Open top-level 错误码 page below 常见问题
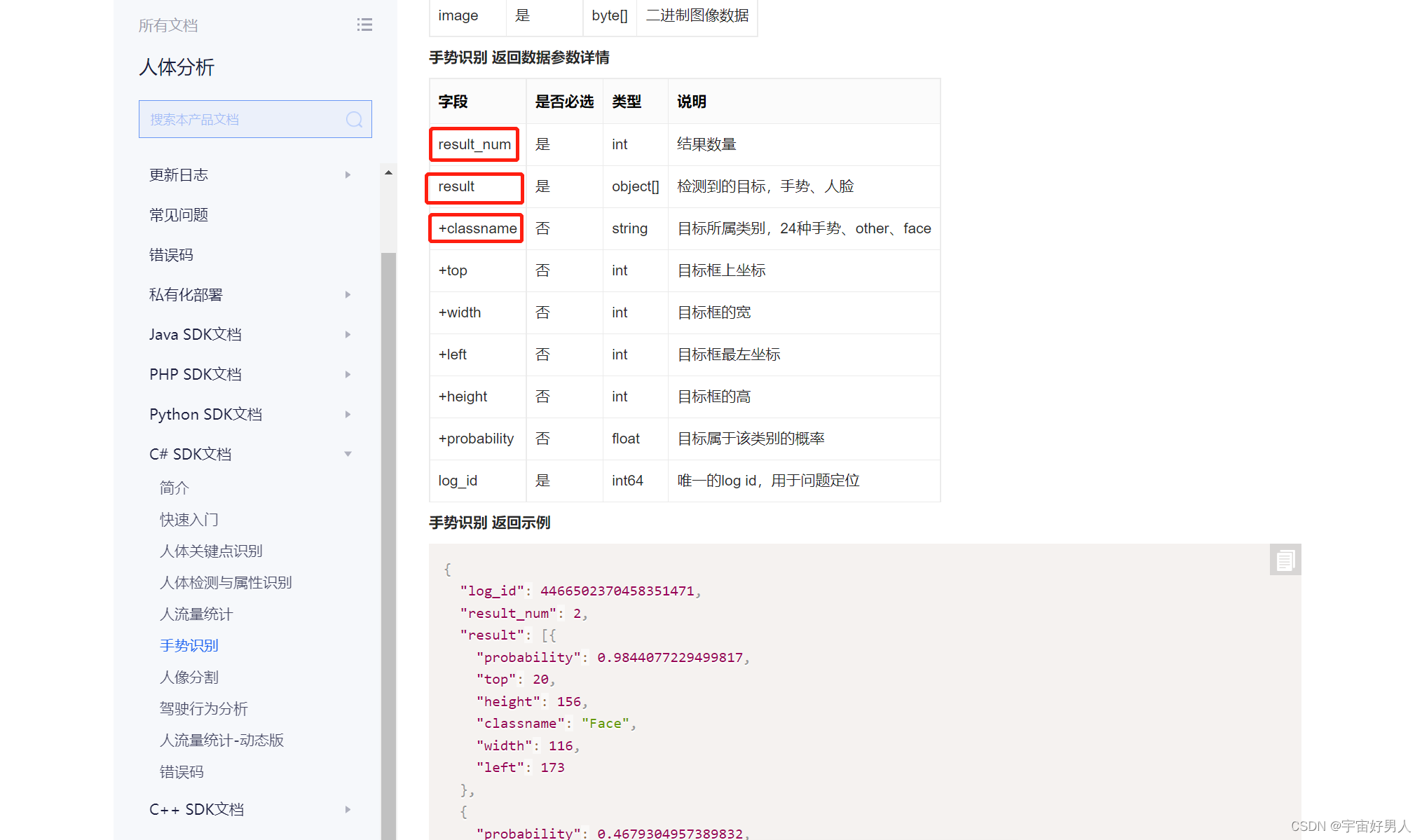 pos(171,254)
